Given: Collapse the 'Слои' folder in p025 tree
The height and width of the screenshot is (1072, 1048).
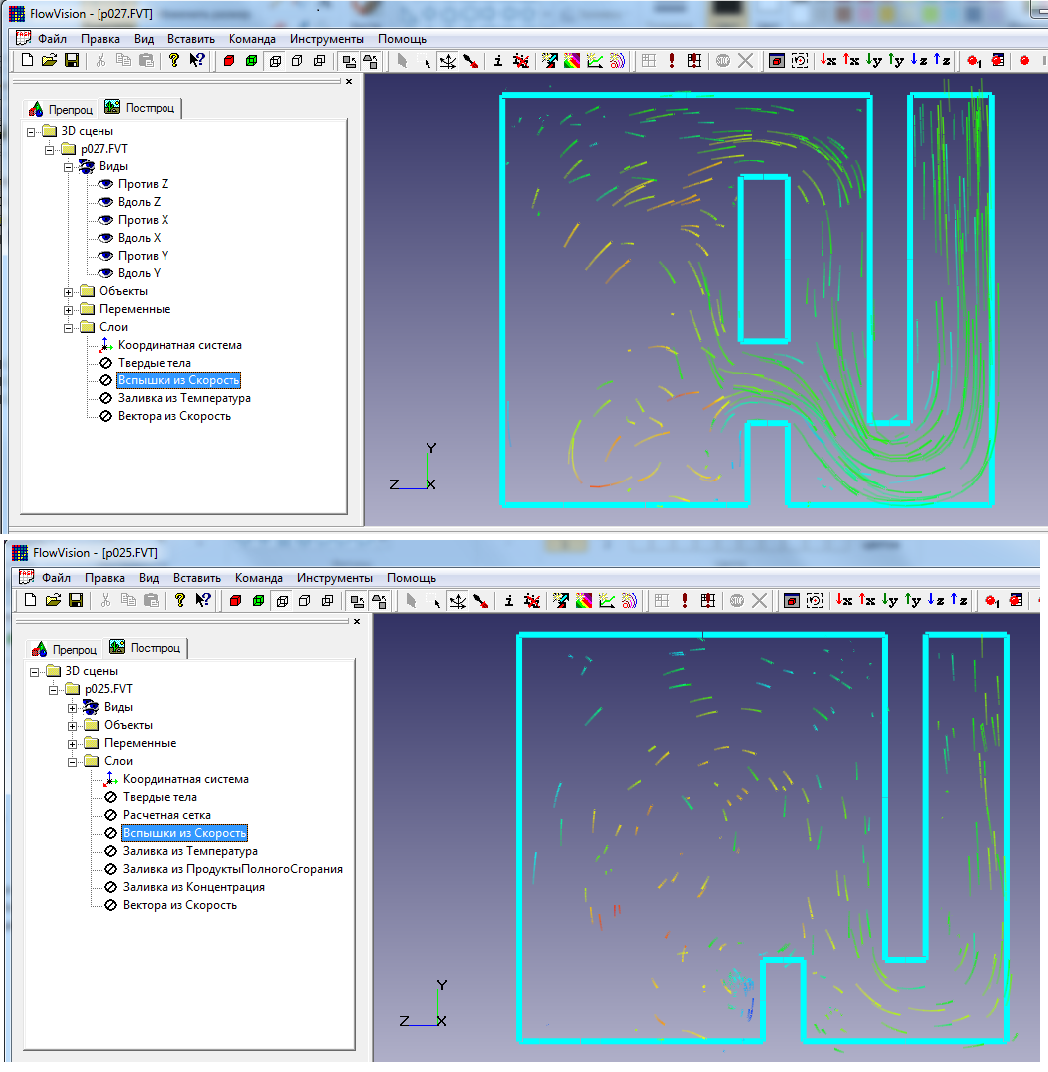Looking at the screenshot, I should coord(74,761).
